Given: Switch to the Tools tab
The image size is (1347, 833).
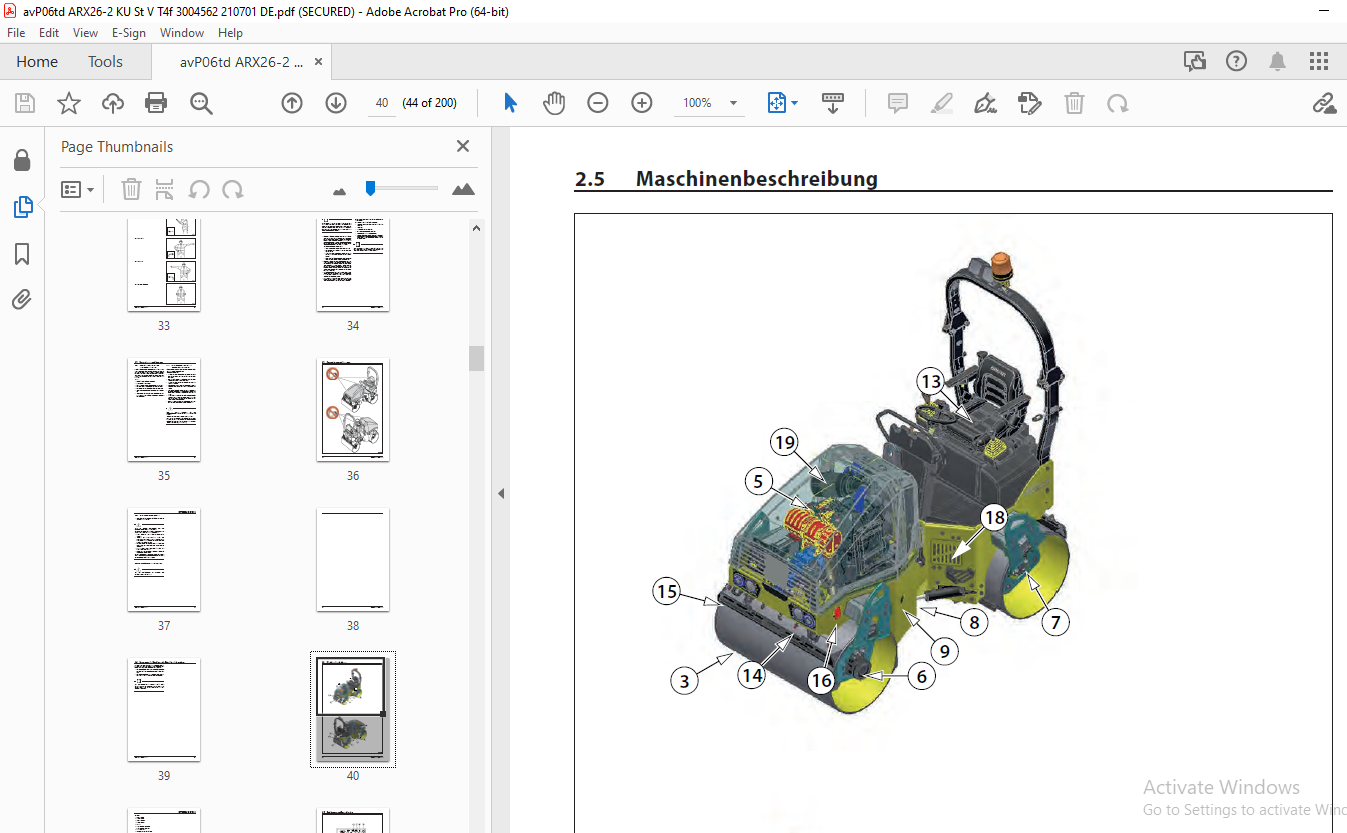Looking at the screenshot, I should (105, 62).
